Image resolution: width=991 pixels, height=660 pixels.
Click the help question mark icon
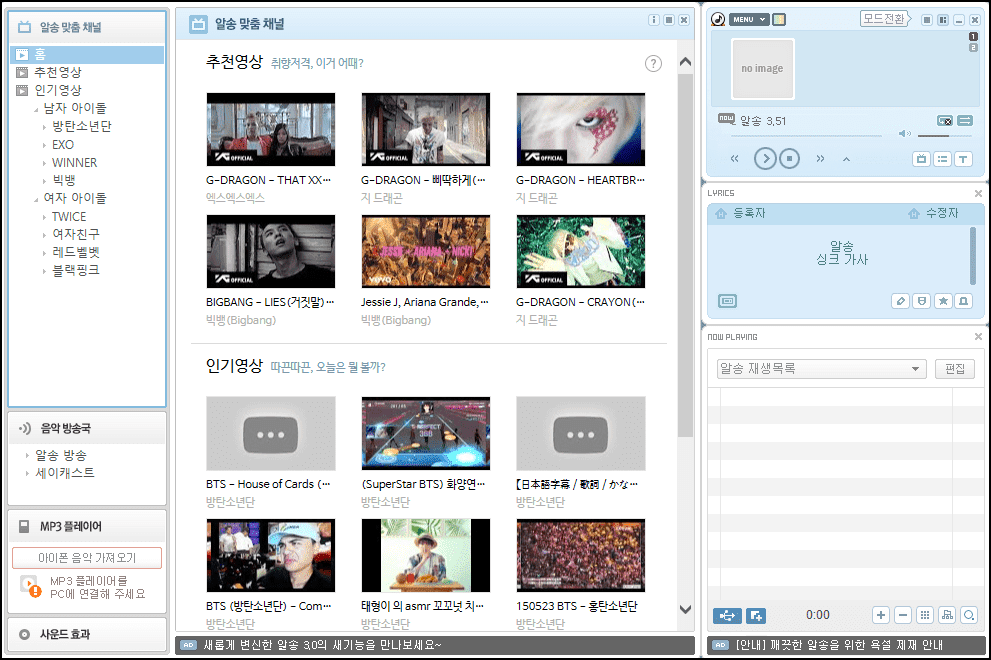654,63
